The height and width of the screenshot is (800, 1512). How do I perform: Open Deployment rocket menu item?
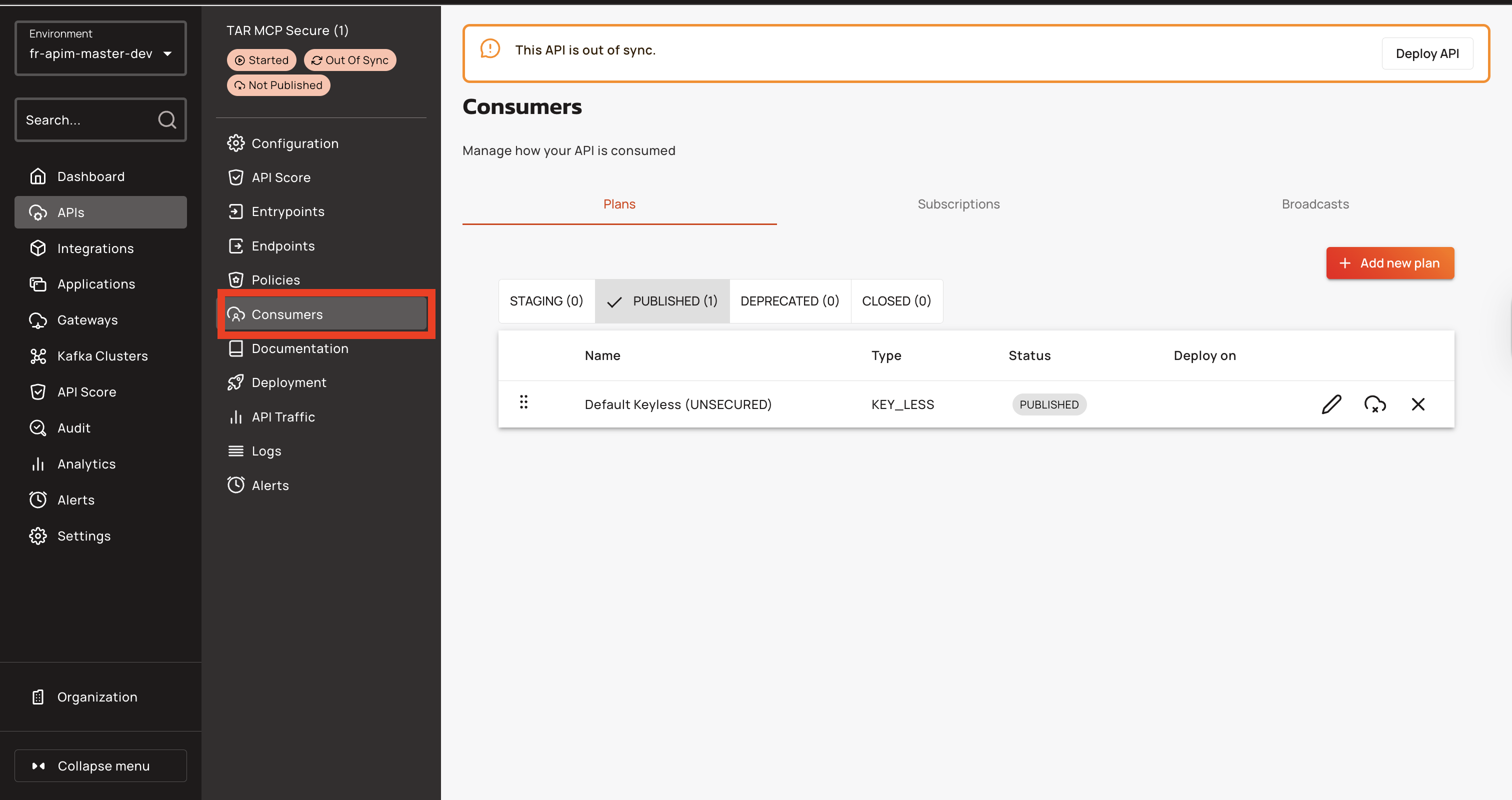click(288, 382)
